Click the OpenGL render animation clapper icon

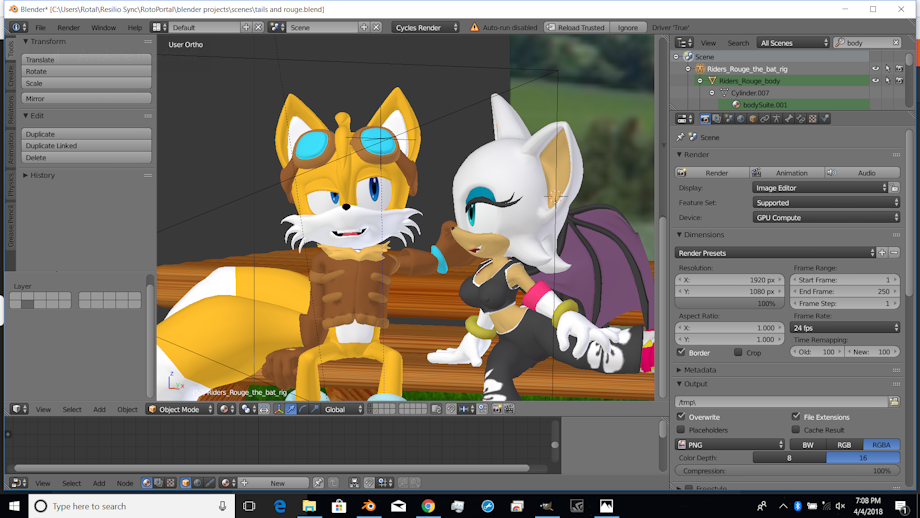point(509,409)
